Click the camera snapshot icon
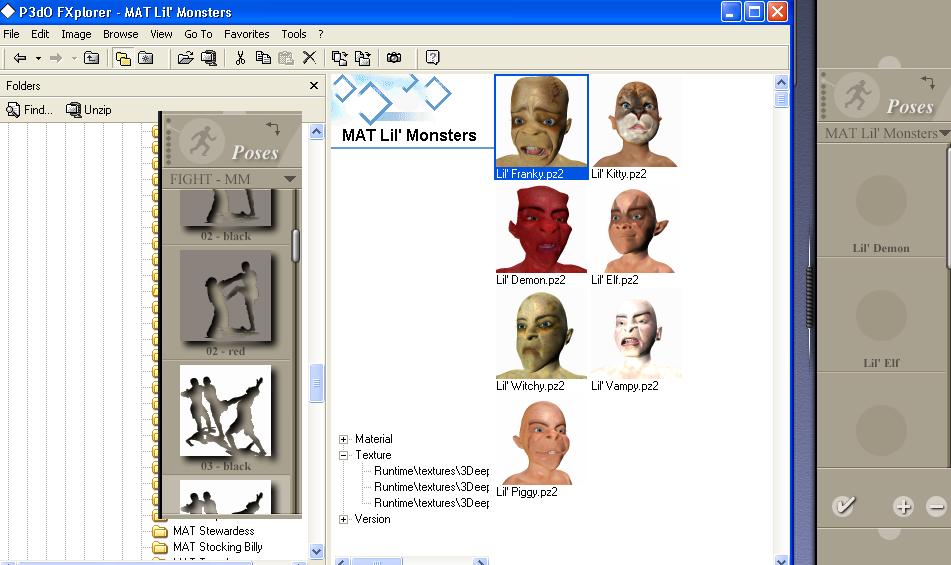The width and height of the screenshot is (951, 565). pyautogui.click(x=394, y=58)
